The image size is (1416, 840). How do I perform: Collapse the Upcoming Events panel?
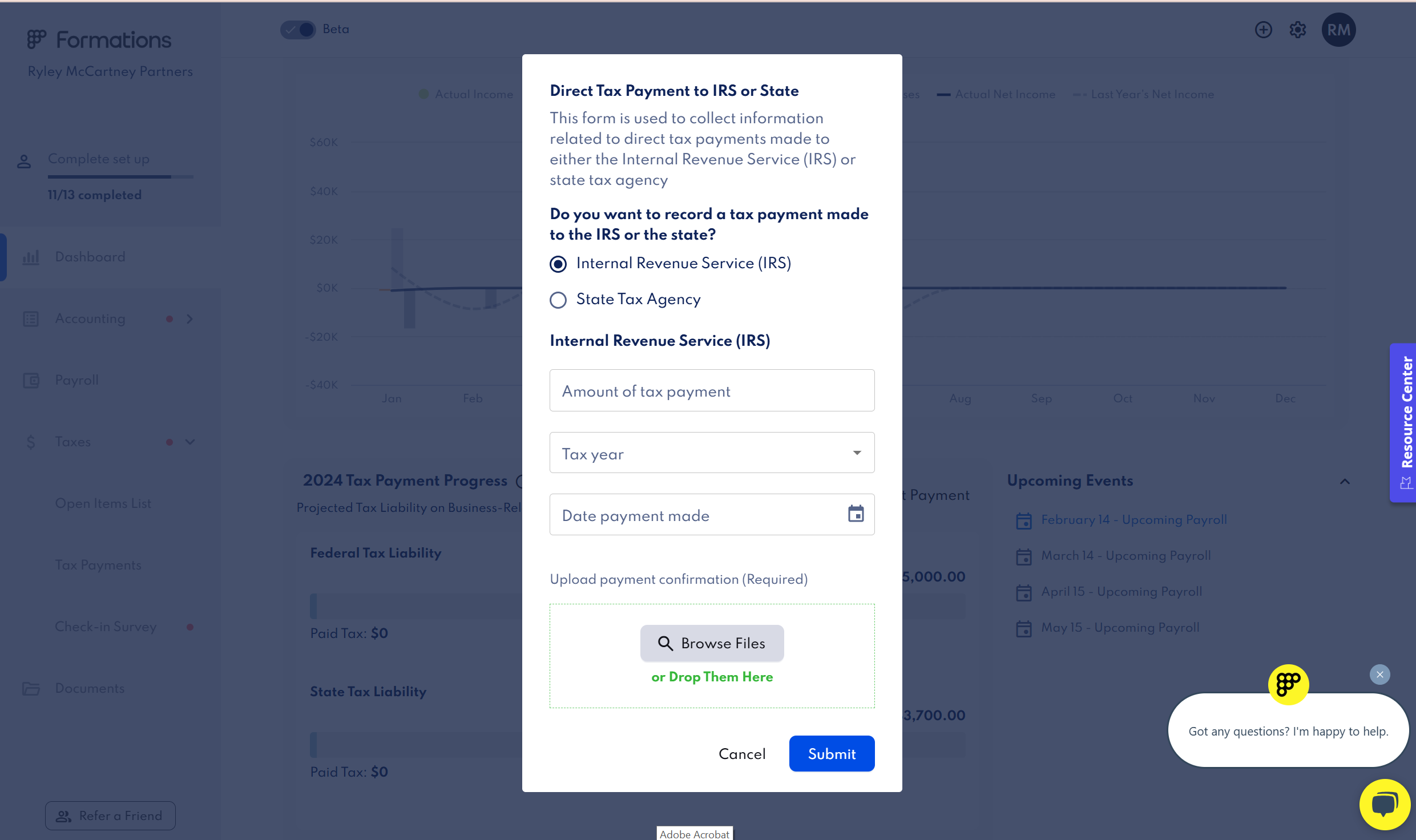point(1345,482)
